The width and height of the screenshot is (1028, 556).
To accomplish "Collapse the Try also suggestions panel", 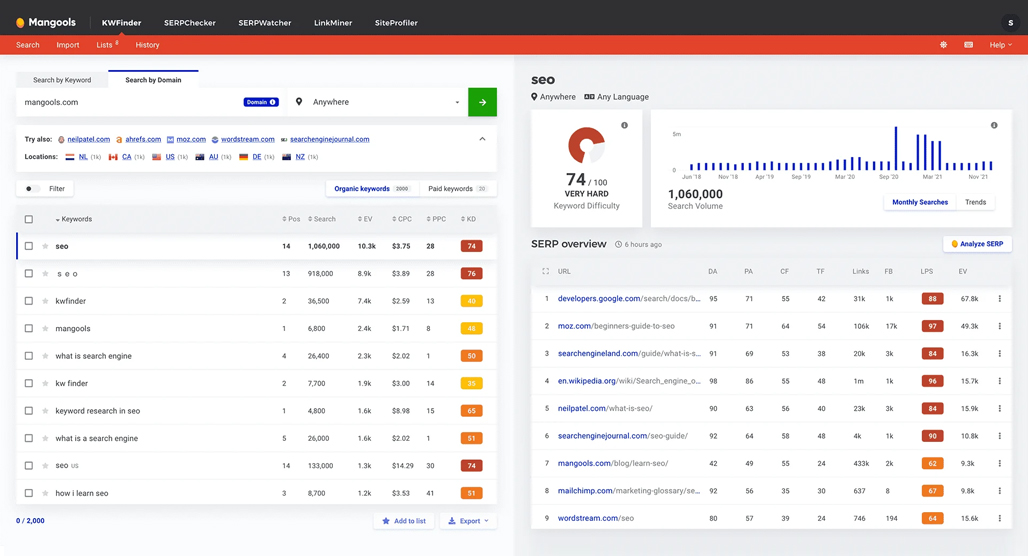I will coord(483,139).
